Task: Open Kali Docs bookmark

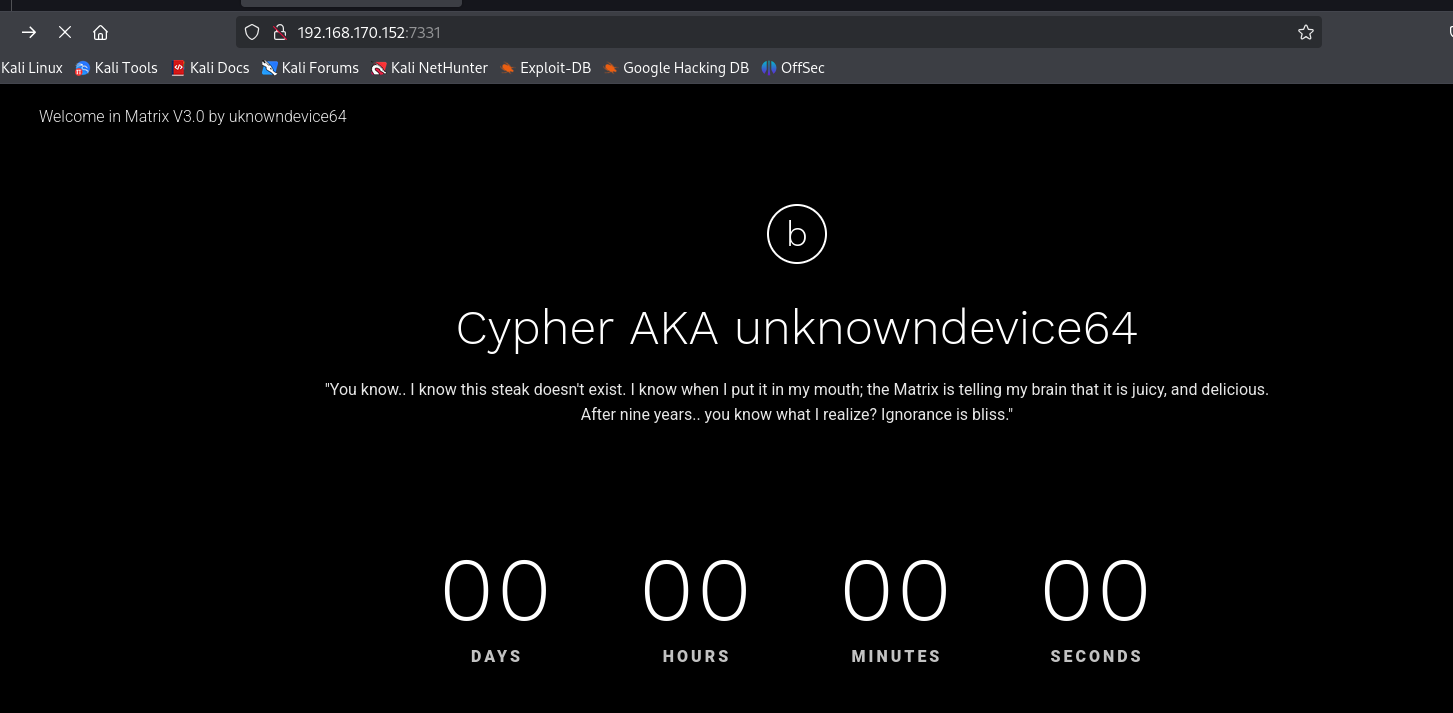Action: point(210,68)
